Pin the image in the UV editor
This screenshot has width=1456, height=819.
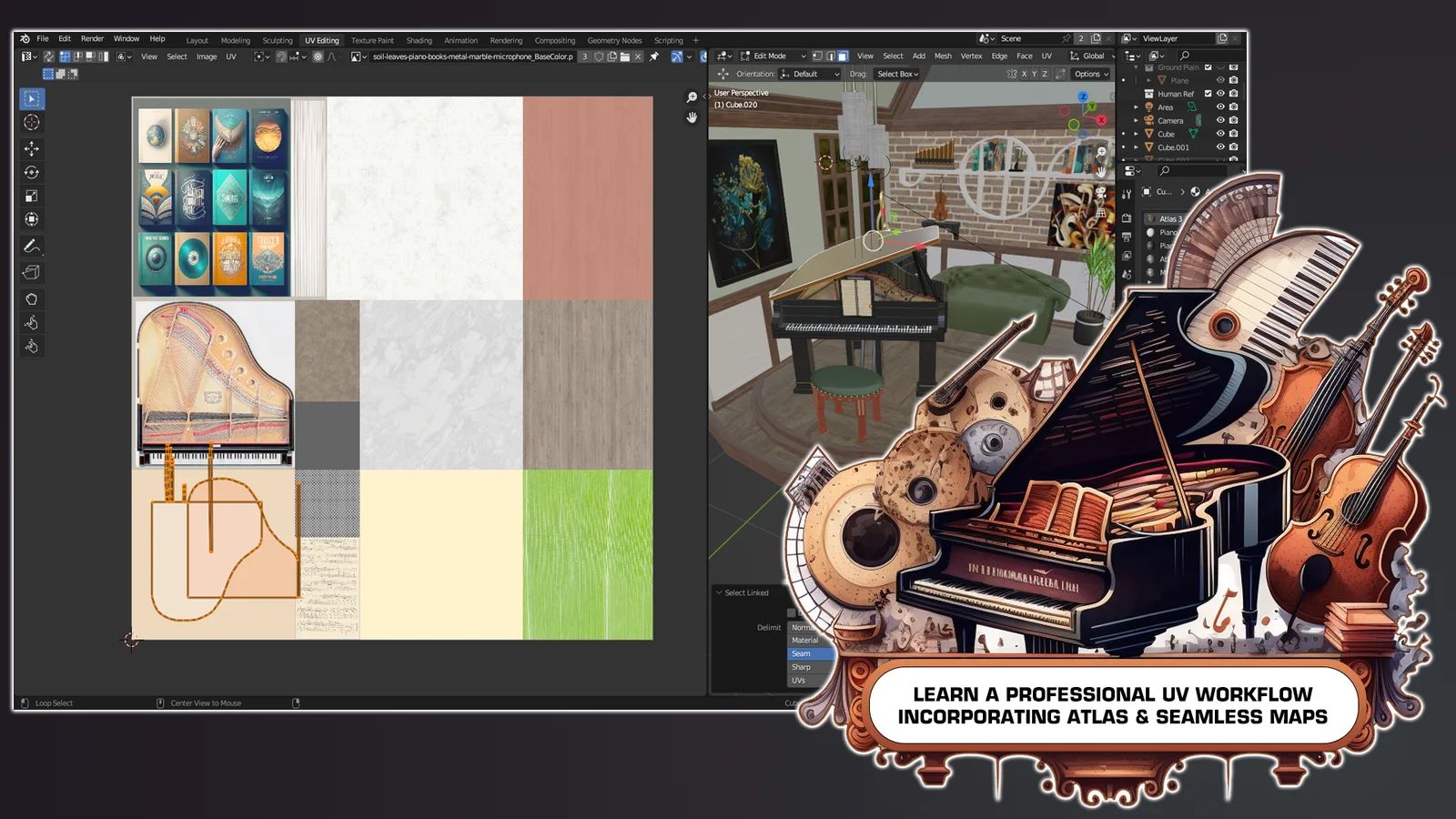pyautogui.click(x=653, y=56)
